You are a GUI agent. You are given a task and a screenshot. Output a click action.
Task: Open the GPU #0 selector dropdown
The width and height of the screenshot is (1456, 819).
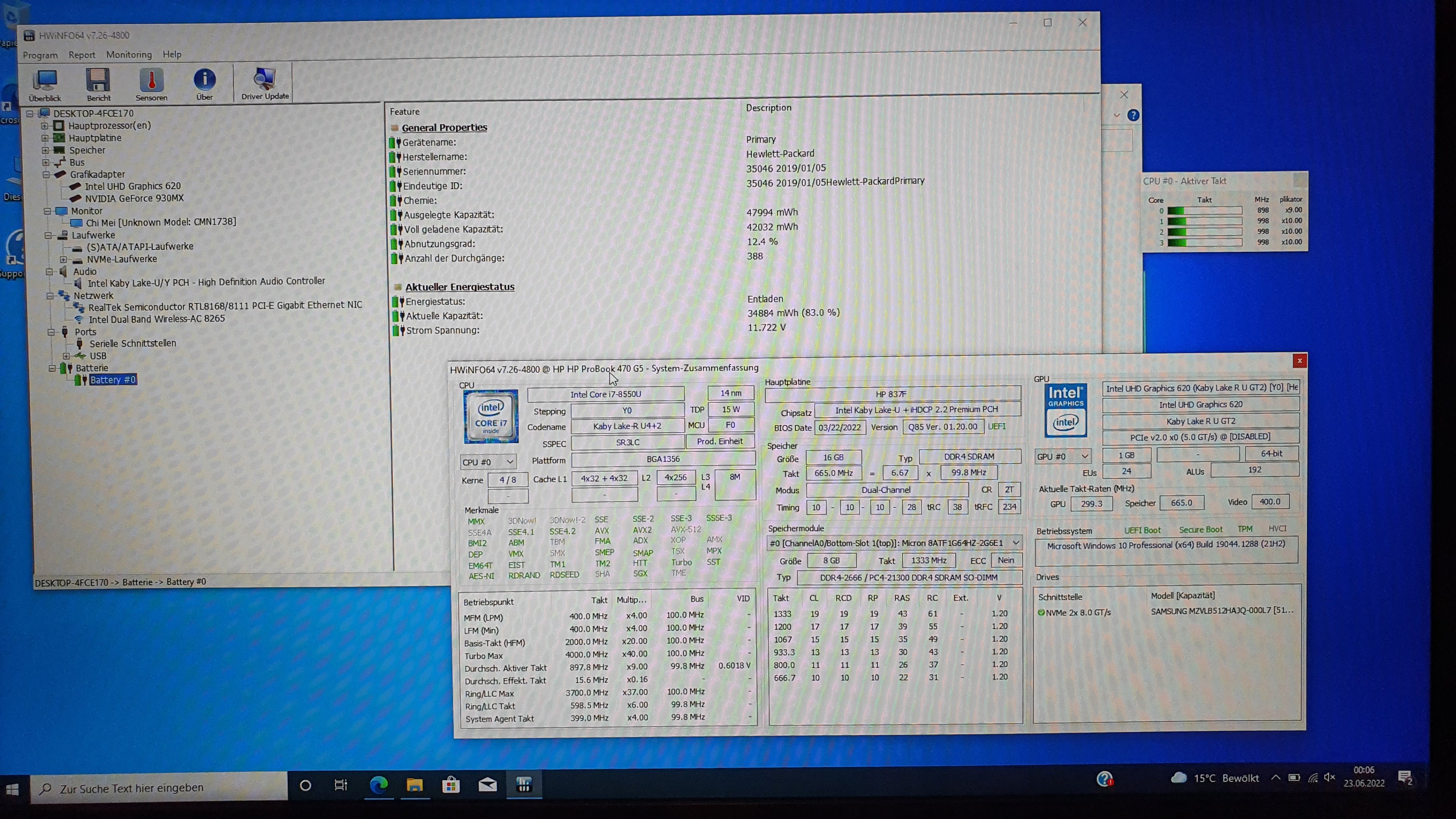point(1062,456)
